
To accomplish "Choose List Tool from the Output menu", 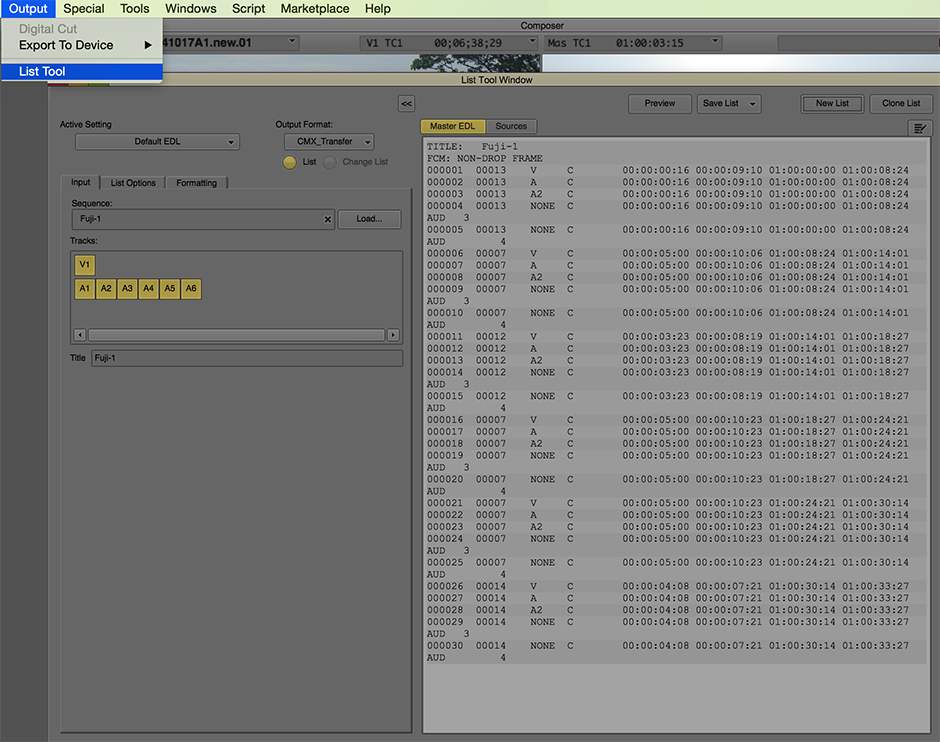I will click(x=82, y=71).
